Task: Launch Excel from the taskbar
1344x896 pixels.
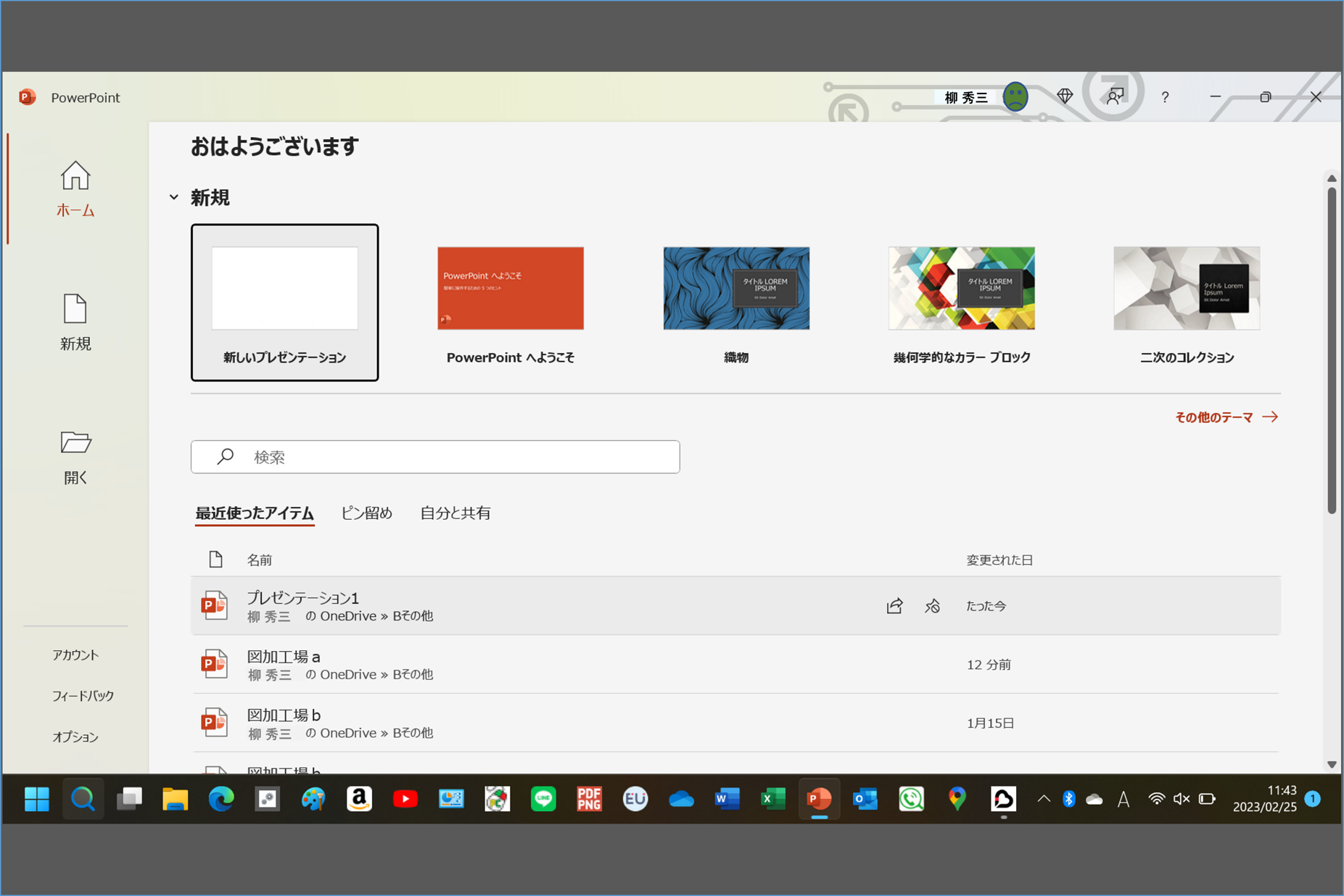Action: [773, 799]
